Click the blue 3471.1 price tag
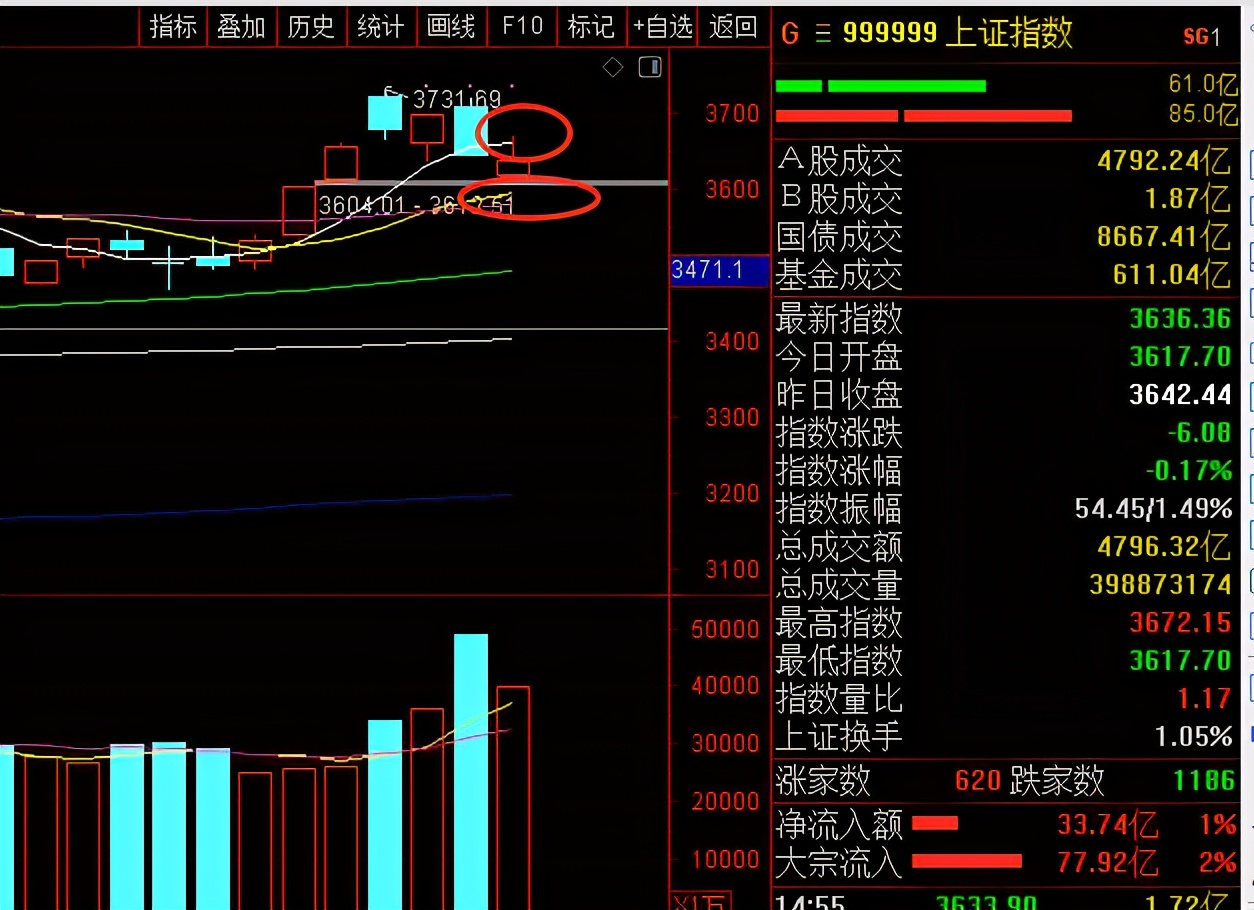This screenshot has width=1254, height=910. click(x=719, y=270)
